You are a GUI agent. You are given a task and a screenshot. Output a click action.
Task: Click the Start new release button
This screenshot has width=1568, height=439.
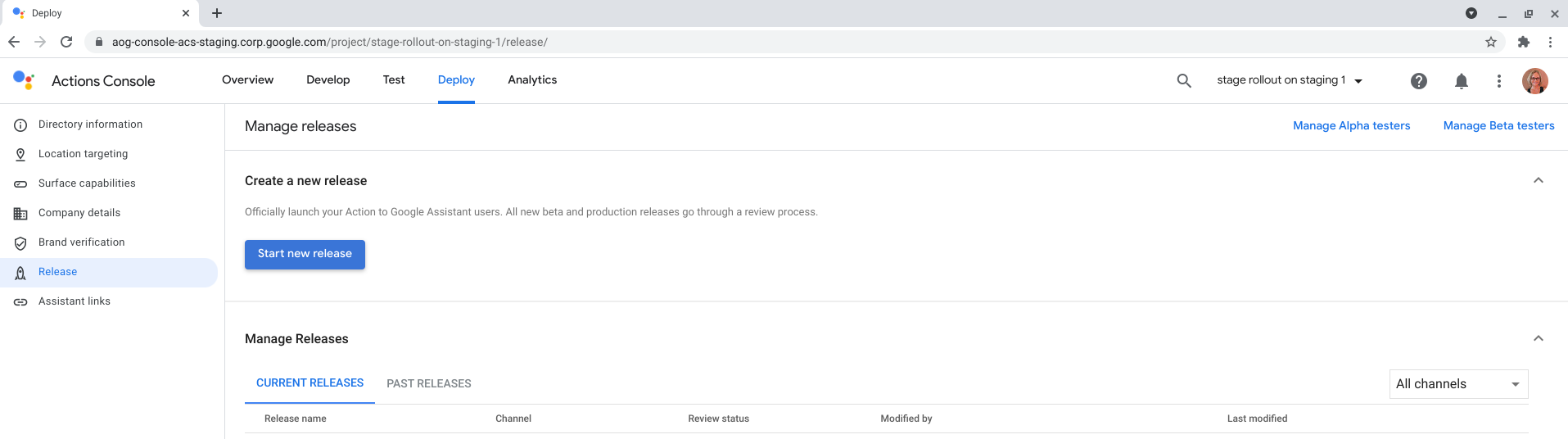point(305,254)
